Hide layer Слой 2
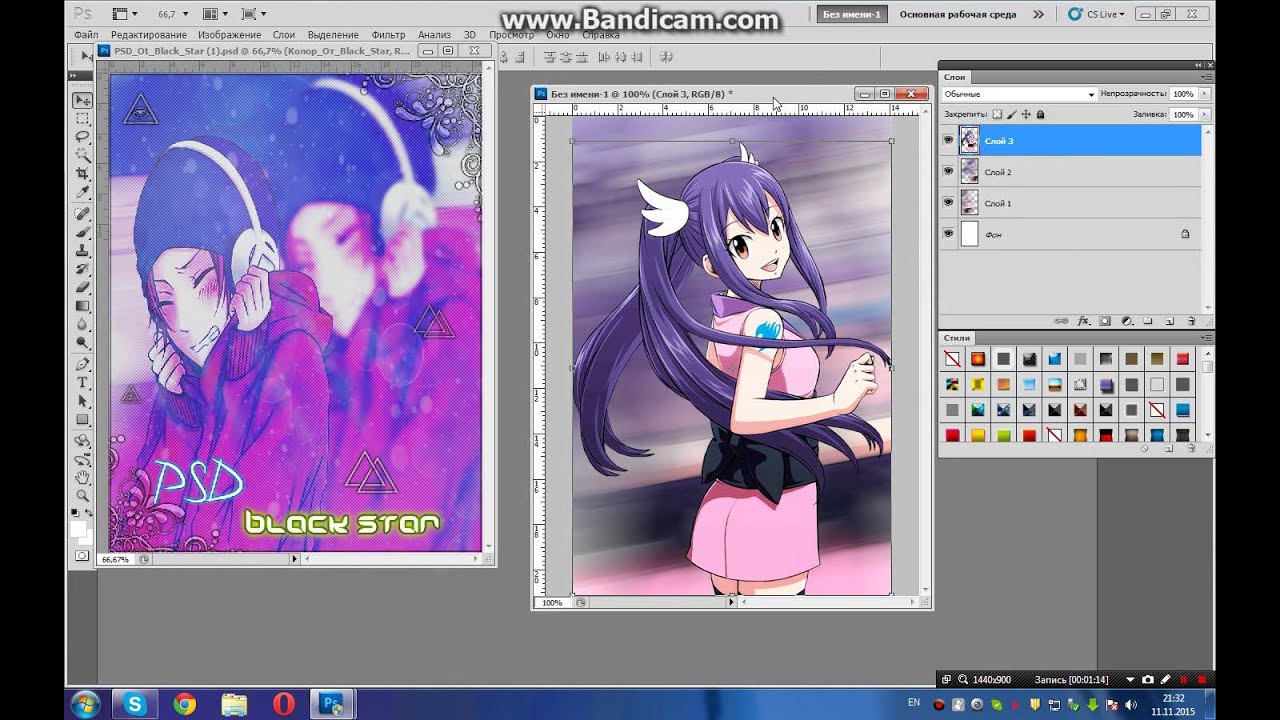The width and height of the screenshot is (1280, 720). coord(948,172)
